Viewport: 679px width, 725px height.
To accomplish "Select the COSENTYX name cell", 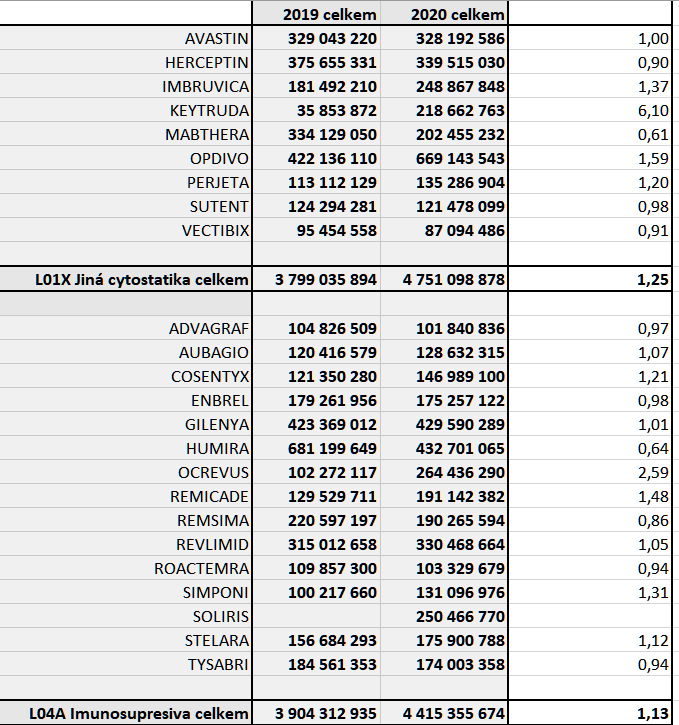I will 126,376.
